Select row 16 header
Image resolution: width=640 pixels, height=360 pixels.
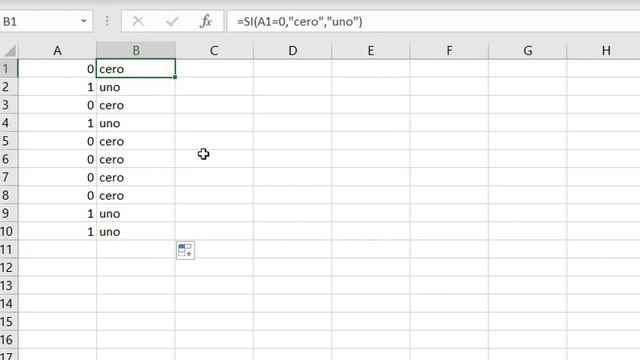click(x=9, y=340)
